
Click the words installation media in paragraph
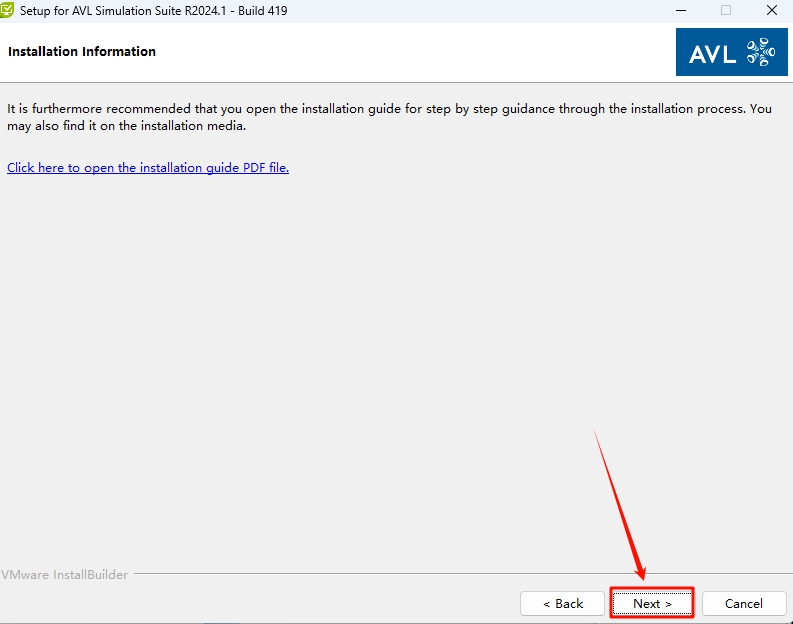196,126
